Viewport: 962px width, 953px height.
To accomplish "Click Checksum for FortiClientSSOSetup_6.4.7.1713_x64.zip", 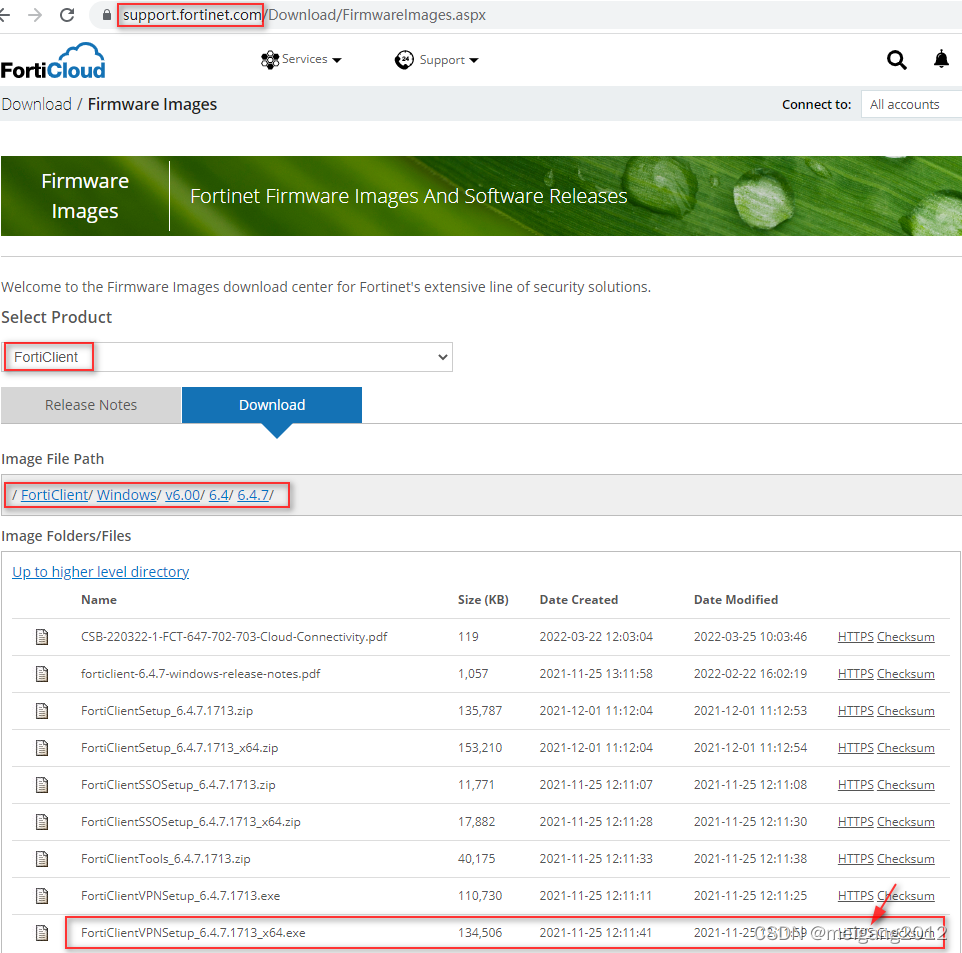I will [906, 822].
